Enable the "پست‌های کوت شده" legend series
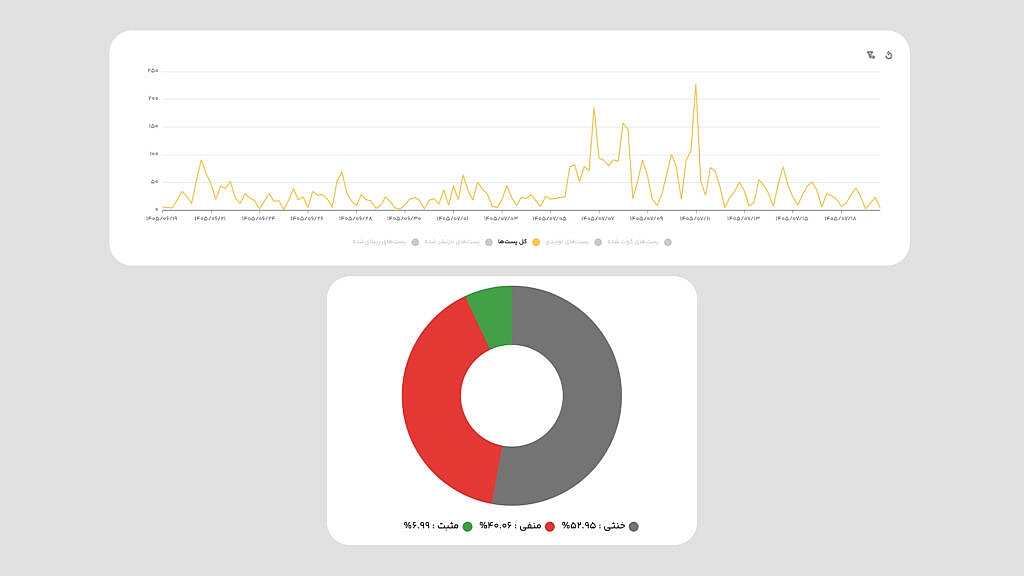This screenshot has width=1024, height=576. click(x=639, y=242)
